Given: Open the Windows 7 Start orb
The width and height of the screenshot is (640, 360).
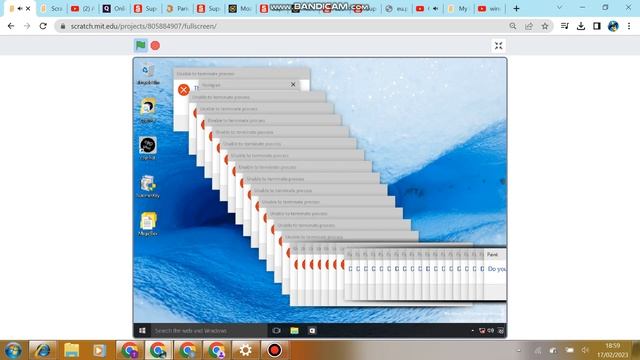Looking at the screenshot, I should 13,350.
